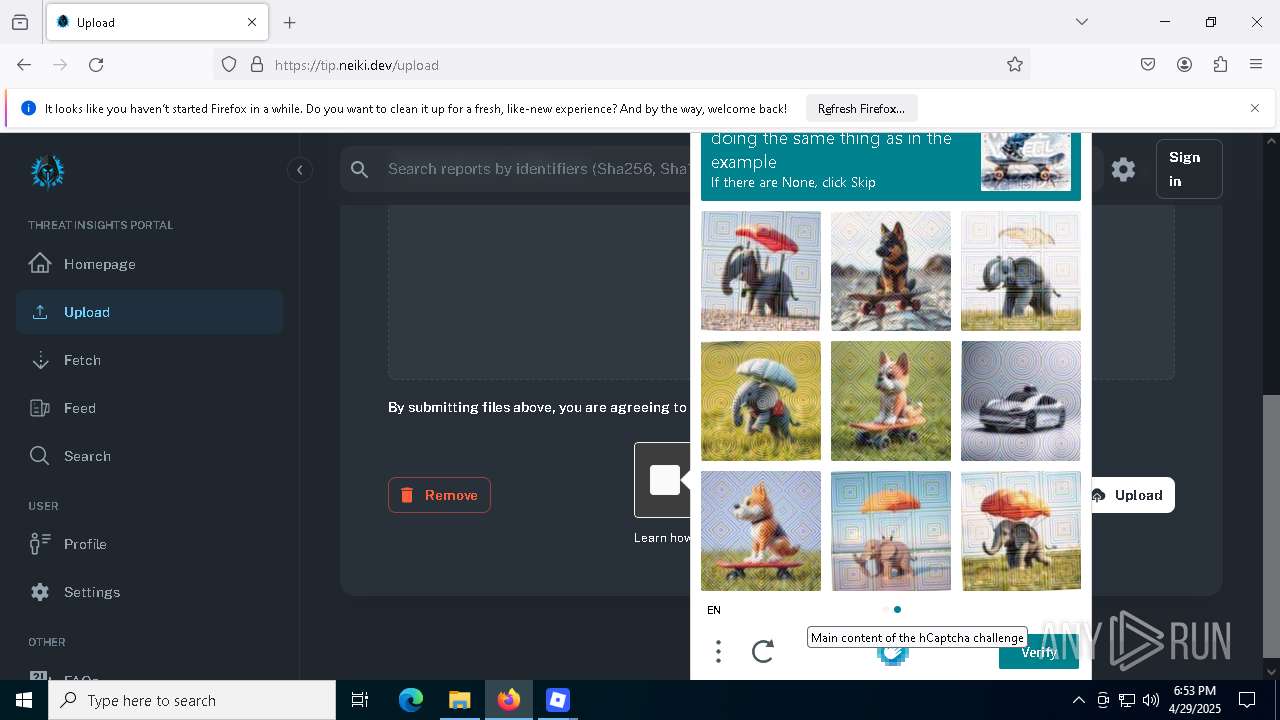
Task: Open the volume control in tray
Action: tap(1151, 700)
